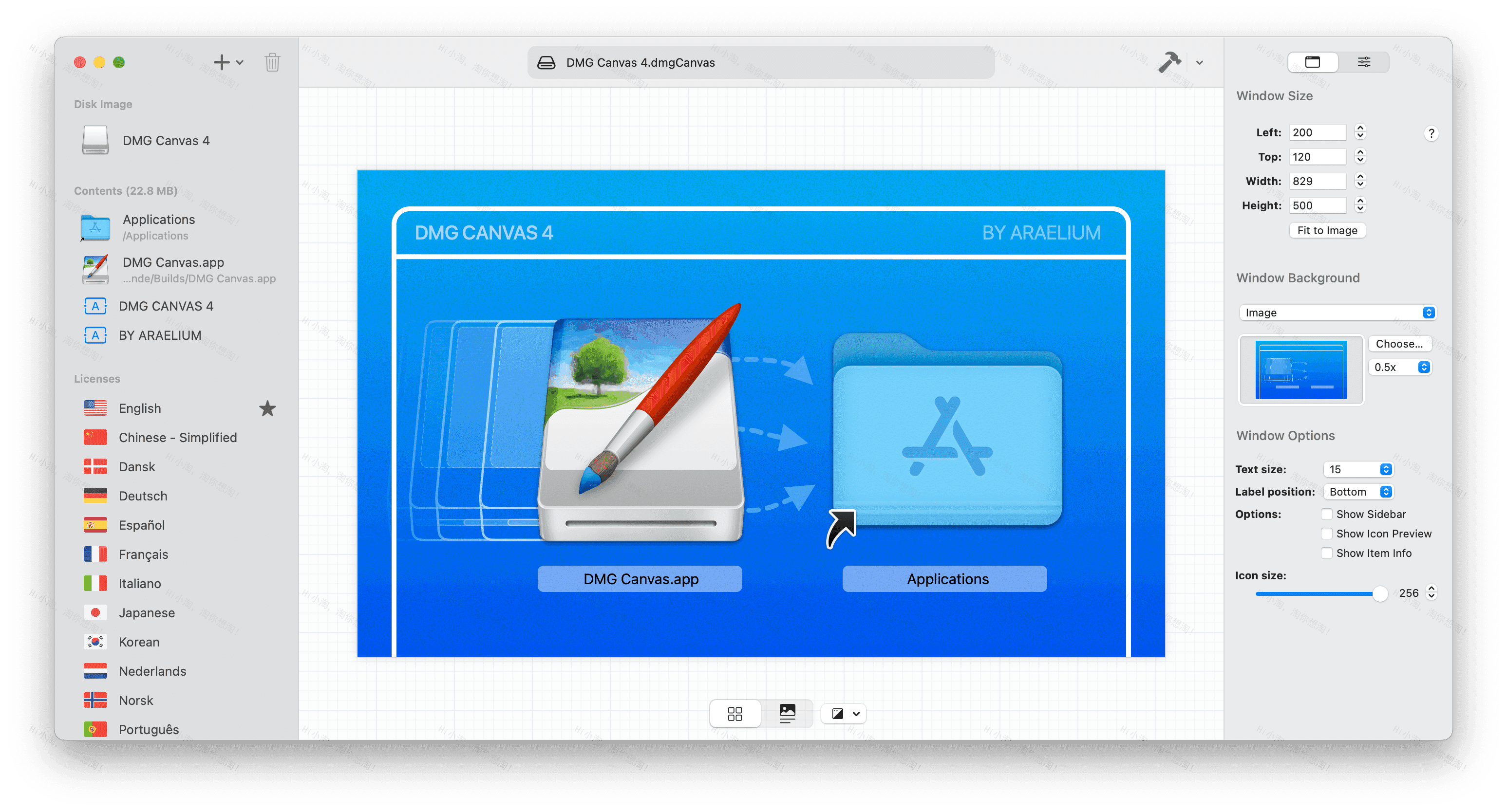The image size is (1507, 812).
Task: Click the Choose button for background image
Action: pyautogui.click(x=1399, y=343)
